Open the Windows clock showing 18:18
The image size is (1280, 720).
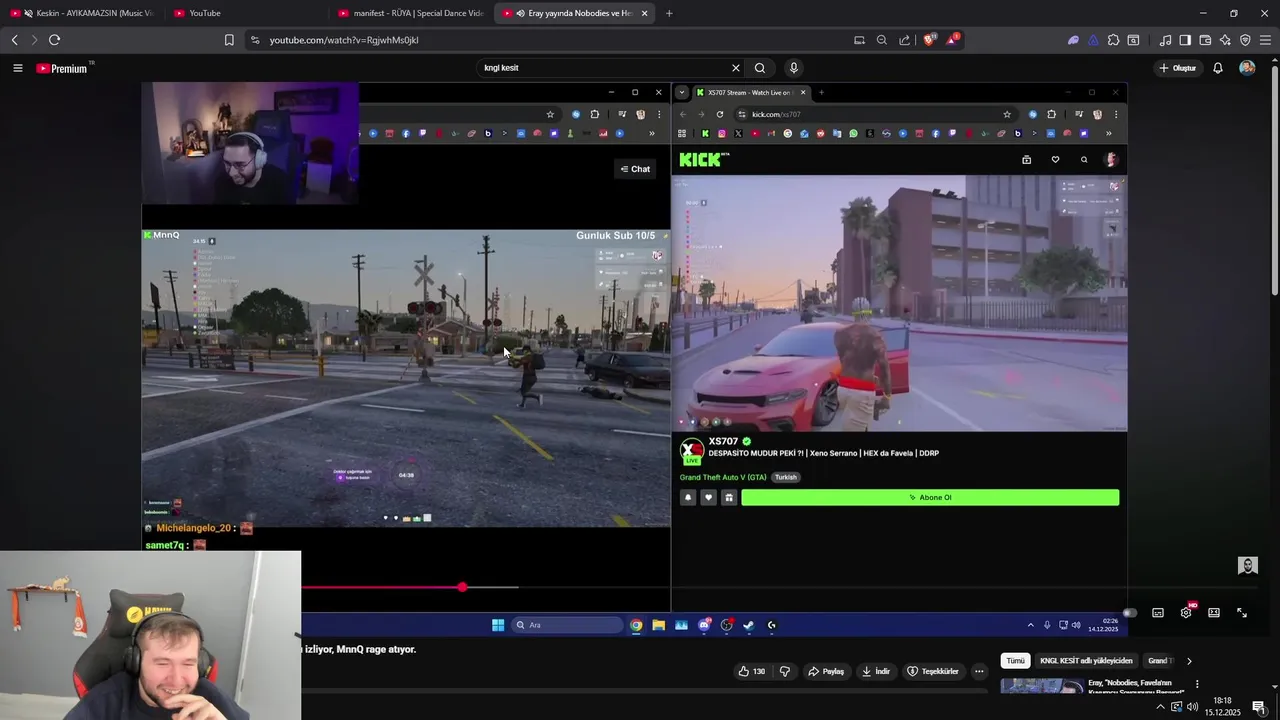coord(1222,706)
